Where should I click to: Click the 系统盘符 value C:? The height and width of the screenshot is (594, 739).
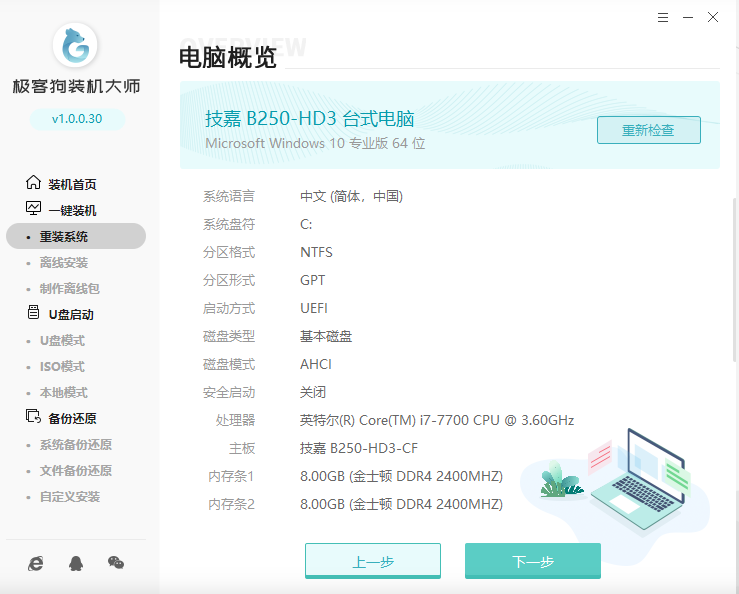click(x=306, y=224)
